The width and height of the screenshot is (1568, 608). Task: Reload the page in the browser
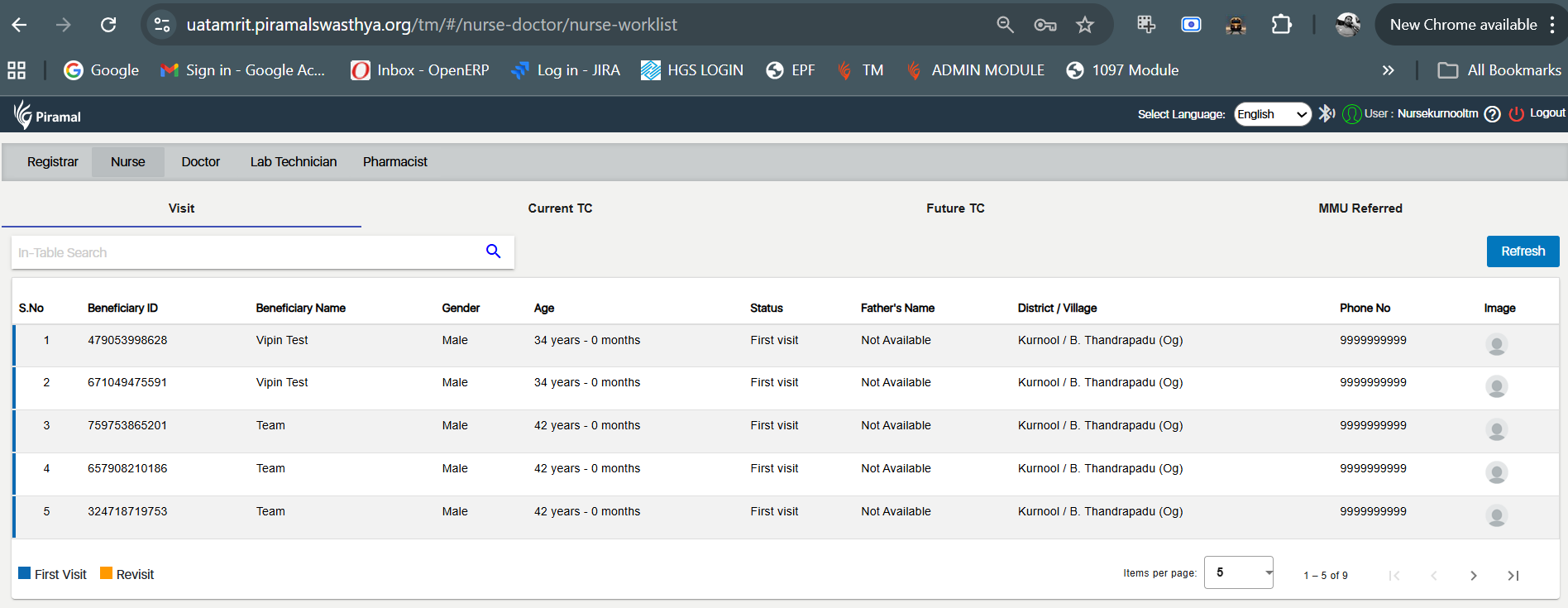(108, 25)
